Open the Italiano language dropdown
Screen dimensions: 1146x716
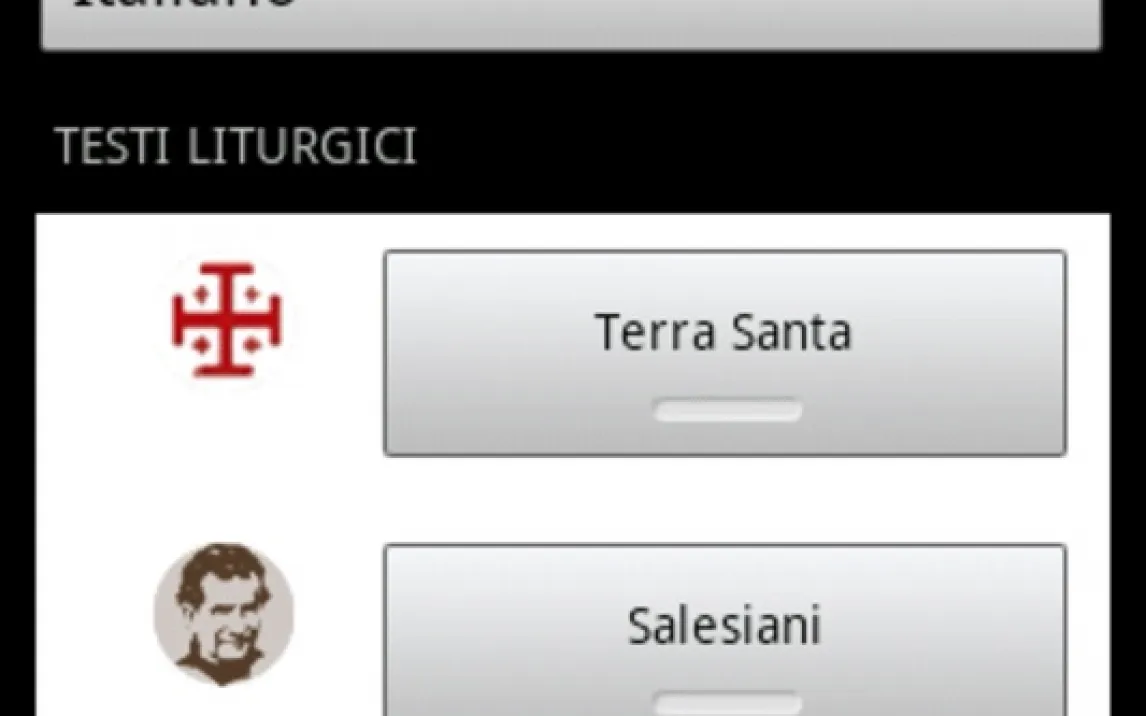coord(571,24)
